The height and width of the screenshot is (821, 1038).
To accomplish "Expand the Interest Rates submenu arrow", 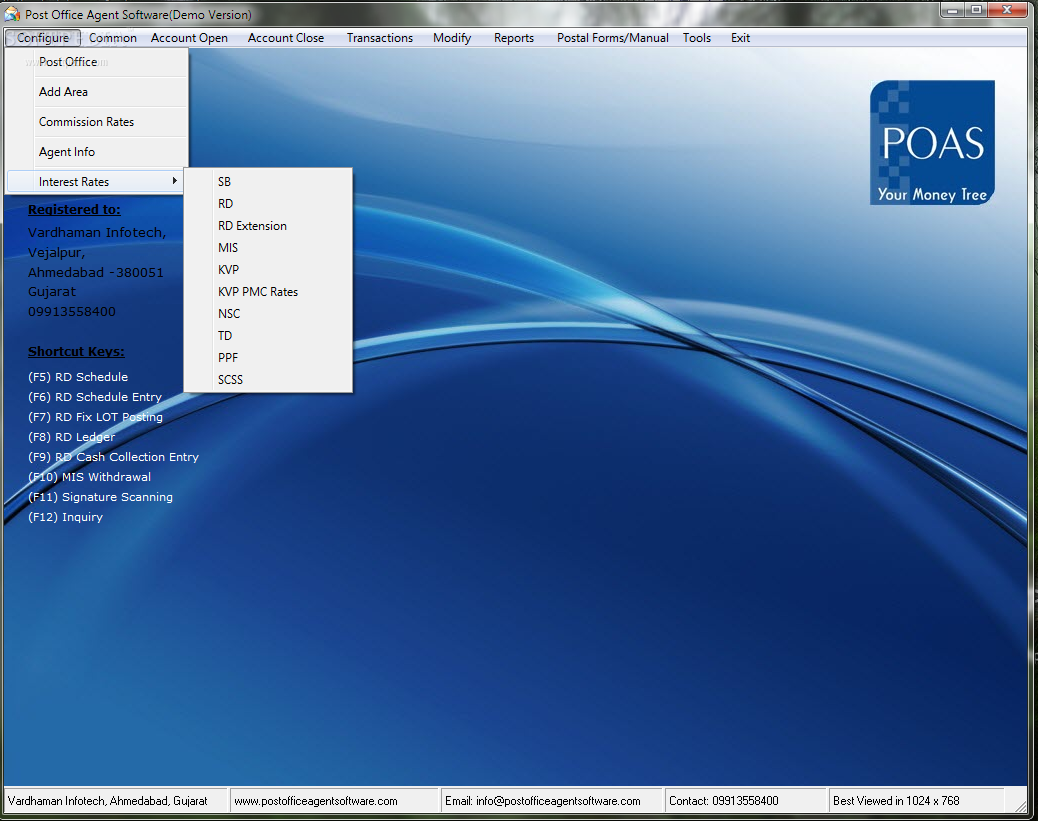I will tap(175, 181).
